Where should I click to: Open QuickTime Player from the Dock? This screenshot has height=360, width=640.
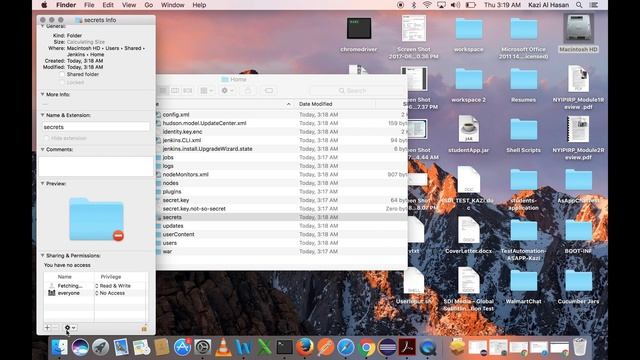click(x=428, y=347)
